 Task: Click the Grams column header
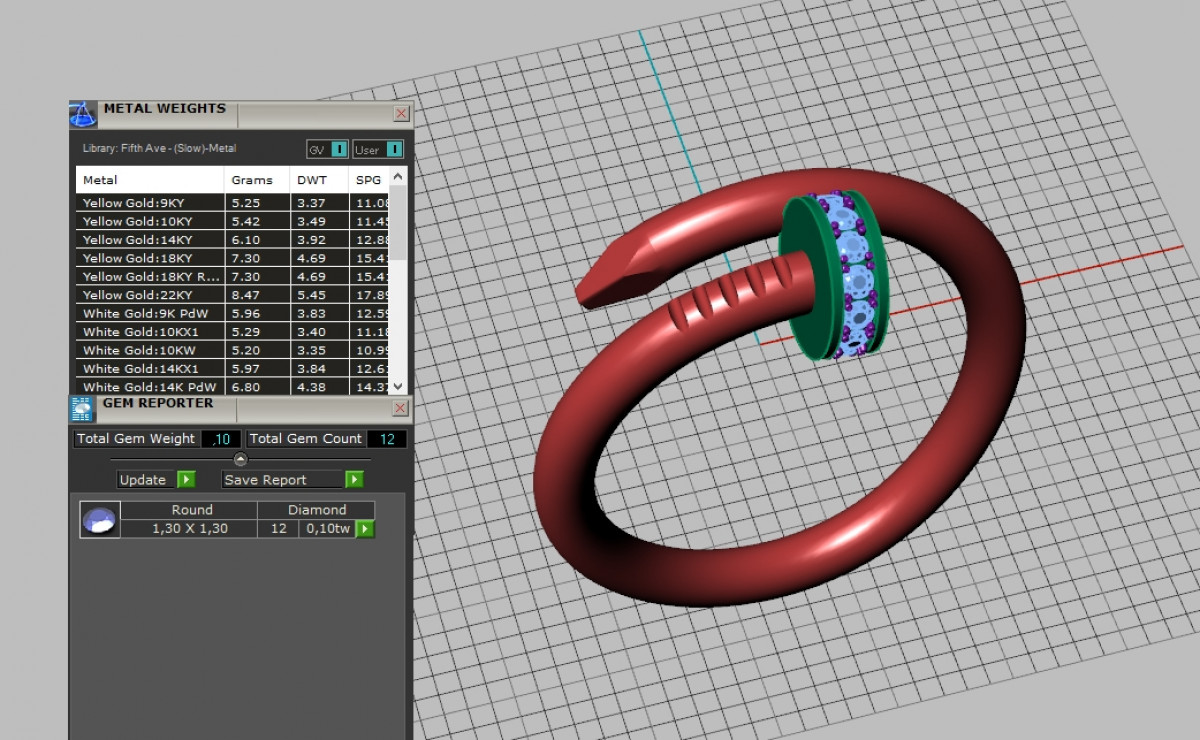(252, 180)
